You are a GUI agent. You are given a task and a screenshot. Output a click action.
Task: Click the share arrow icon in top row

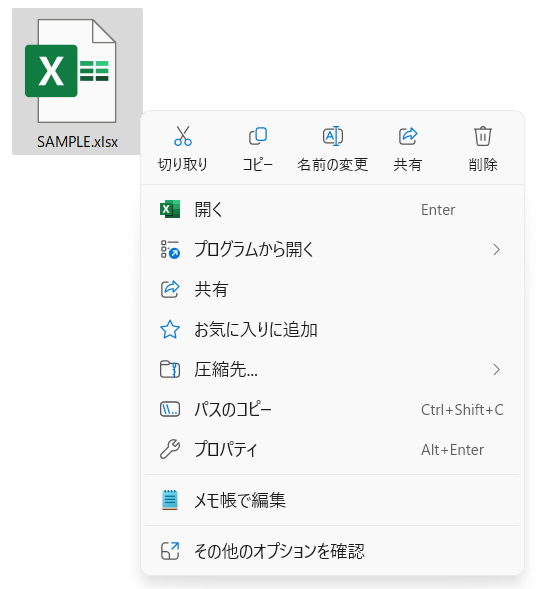408,136
